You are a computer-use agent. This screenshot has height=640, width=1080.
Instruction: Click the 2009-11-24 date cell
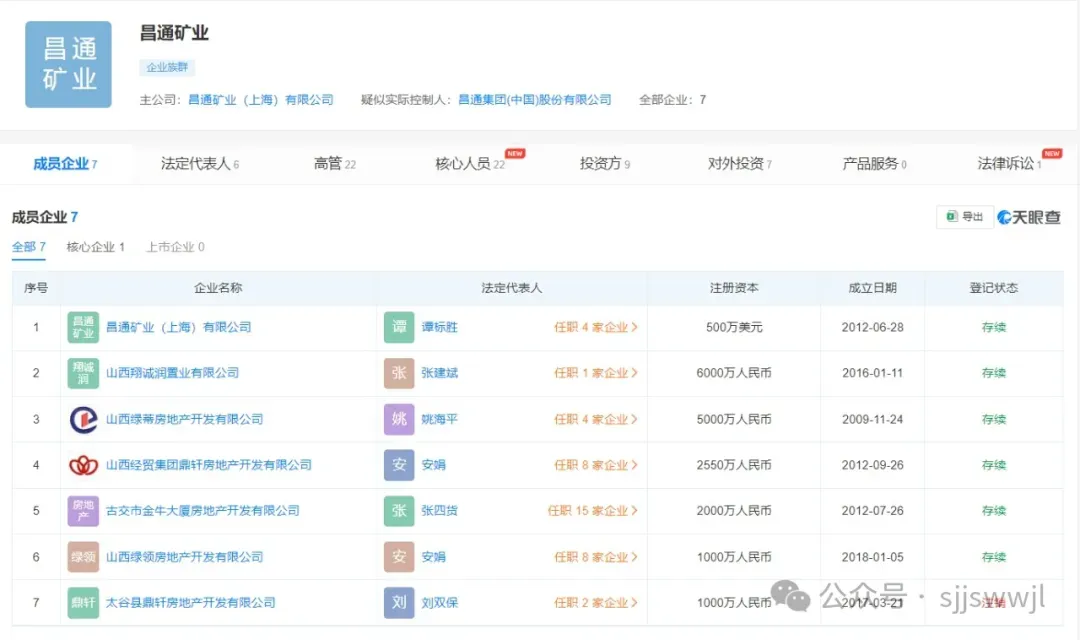click(x=873, y=419)
